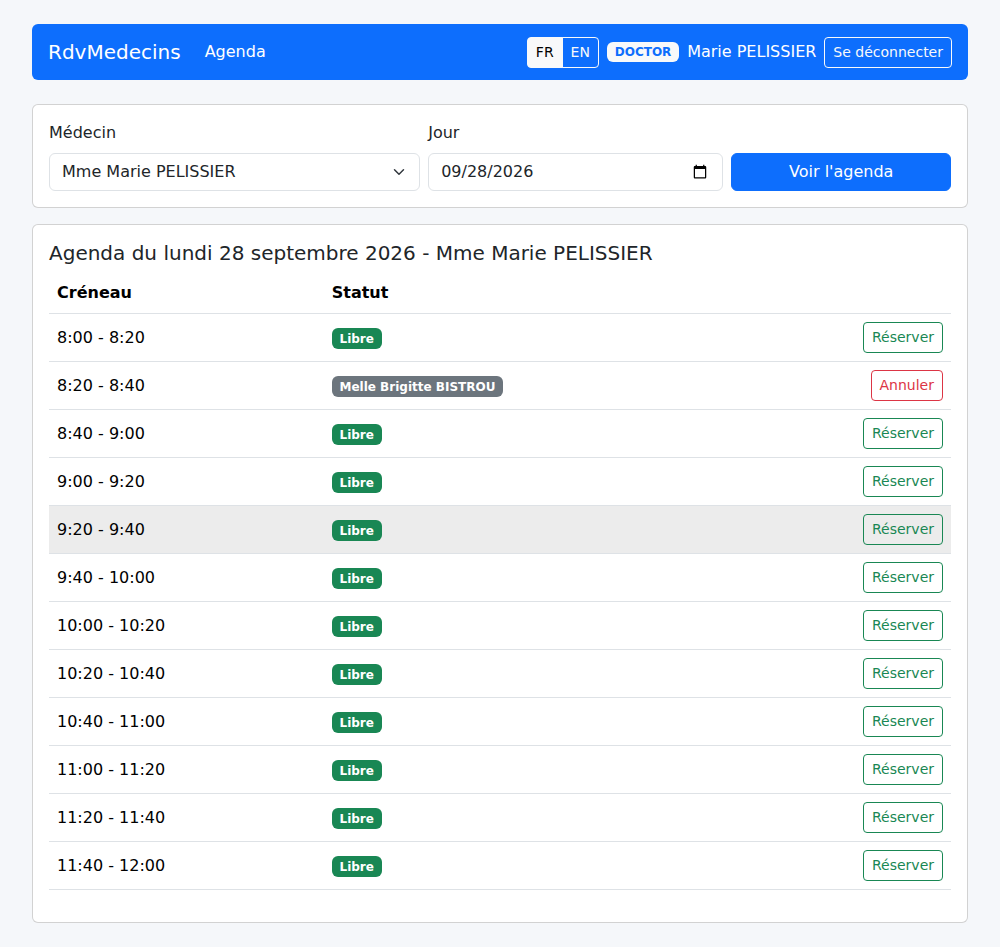Viewport: 1000px width, 947px height.
Task: Reserve the 11:20 - 11:40 slot
Action: pyautogui.click(x=902, y=818)
